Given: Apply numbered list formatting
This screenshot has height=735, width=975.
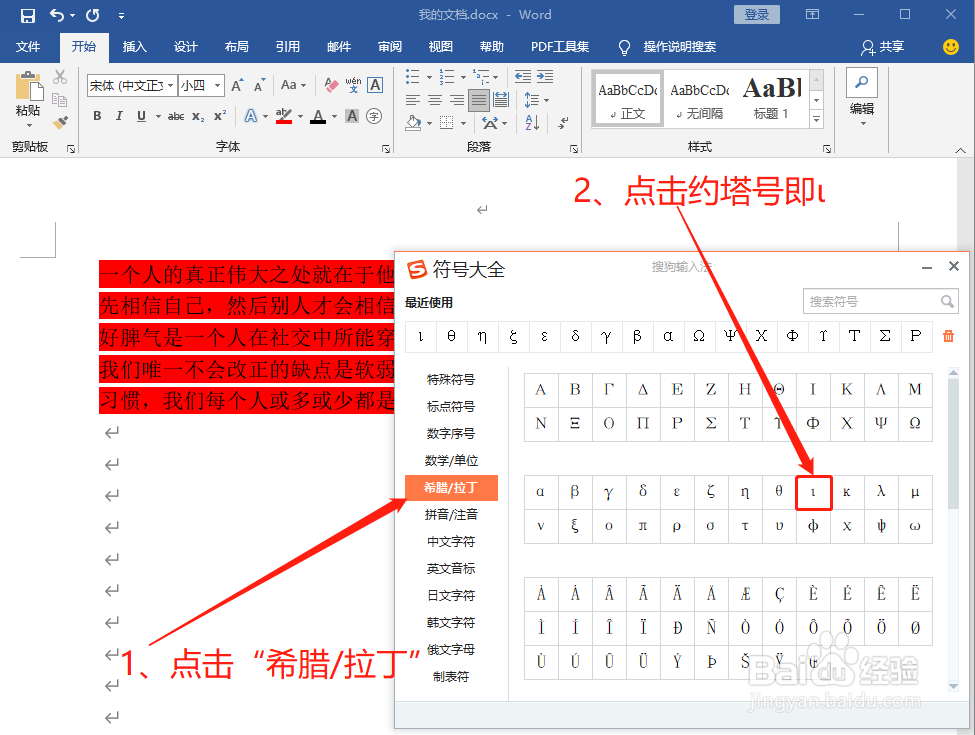Looking at the screenshot, I should click(446, 77).
